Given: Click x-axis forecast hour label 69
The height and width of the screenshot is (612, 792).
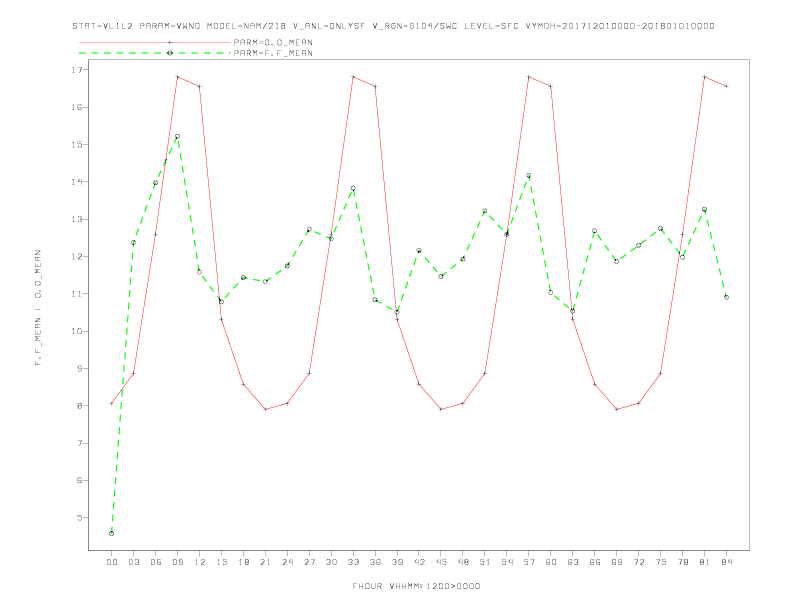Looking at the screenshot, I should (617, 562).
